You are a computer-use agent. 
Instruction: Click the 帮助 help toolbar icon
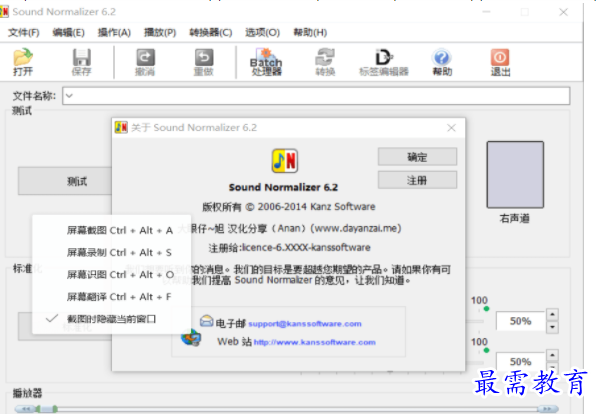click(442, 62)
